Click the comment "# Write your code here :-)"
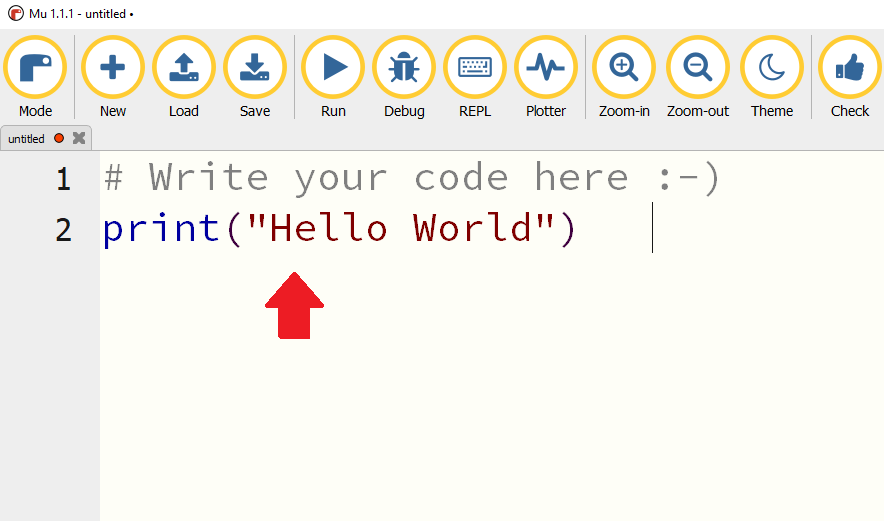This screenshot has width=884, height=521. [x=412, y=178]
